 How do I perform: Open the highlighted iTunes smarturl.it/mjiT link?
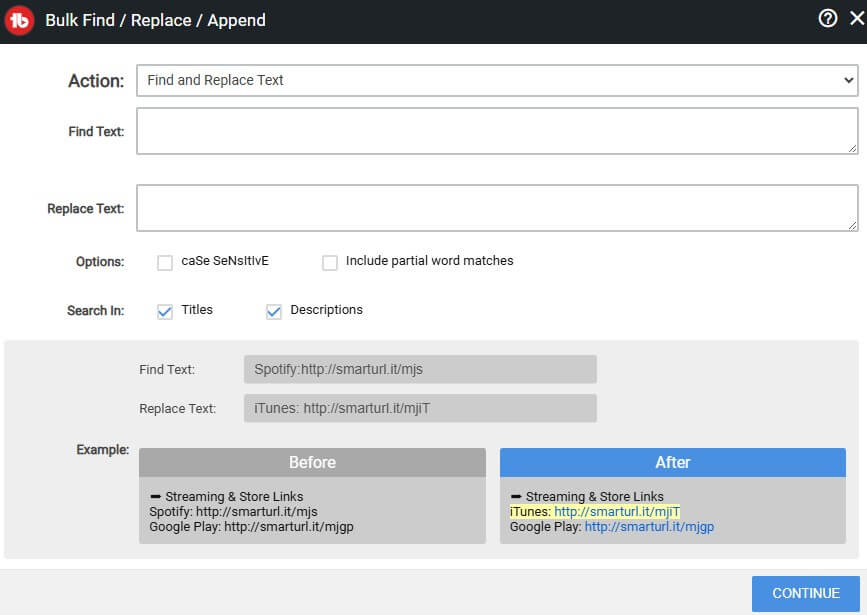pos(617,512)
